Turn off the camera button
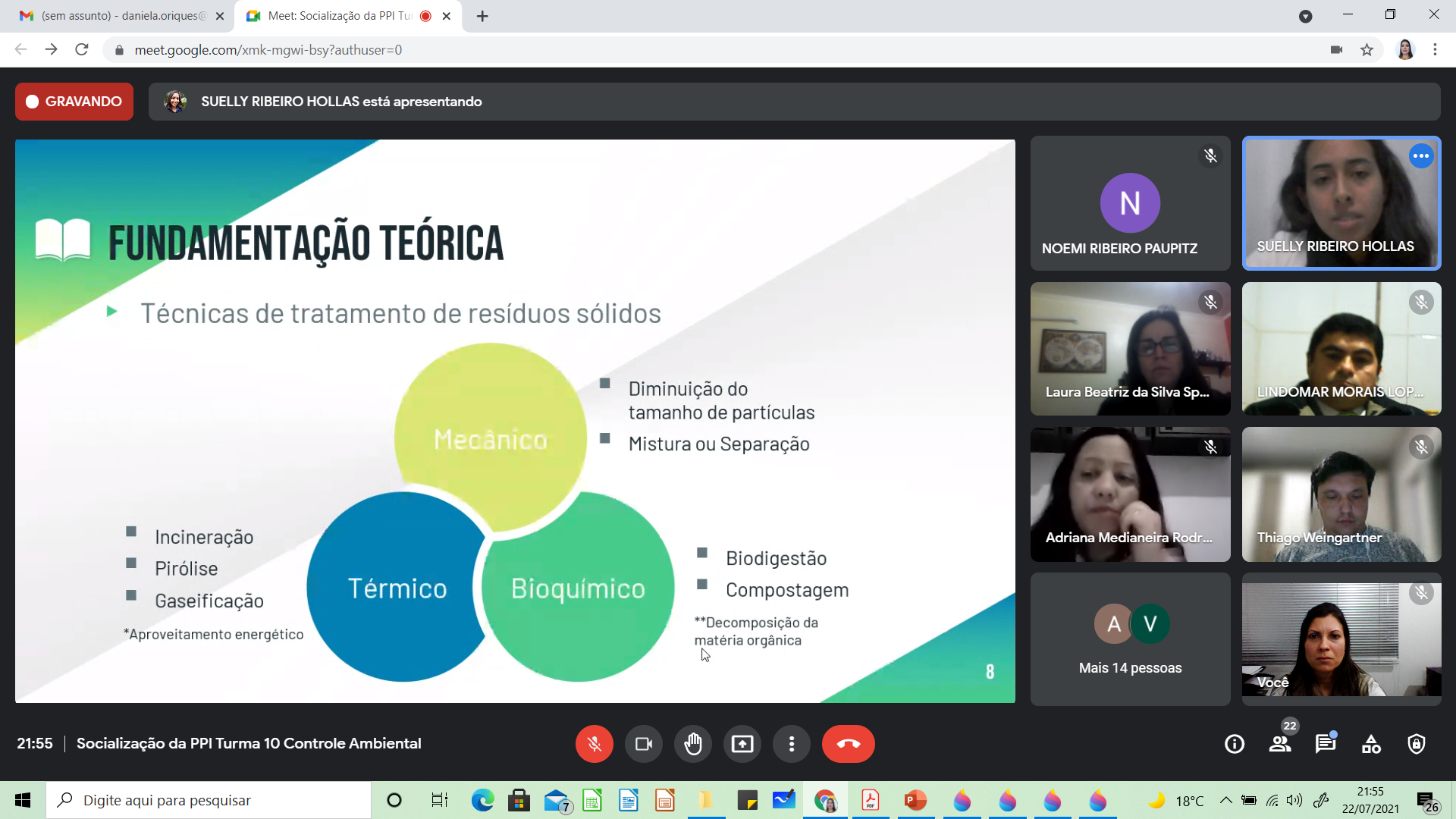Image resolution: width=1456 pixels, height=819 pixels. pyautogui.click(x=643, y=744)
